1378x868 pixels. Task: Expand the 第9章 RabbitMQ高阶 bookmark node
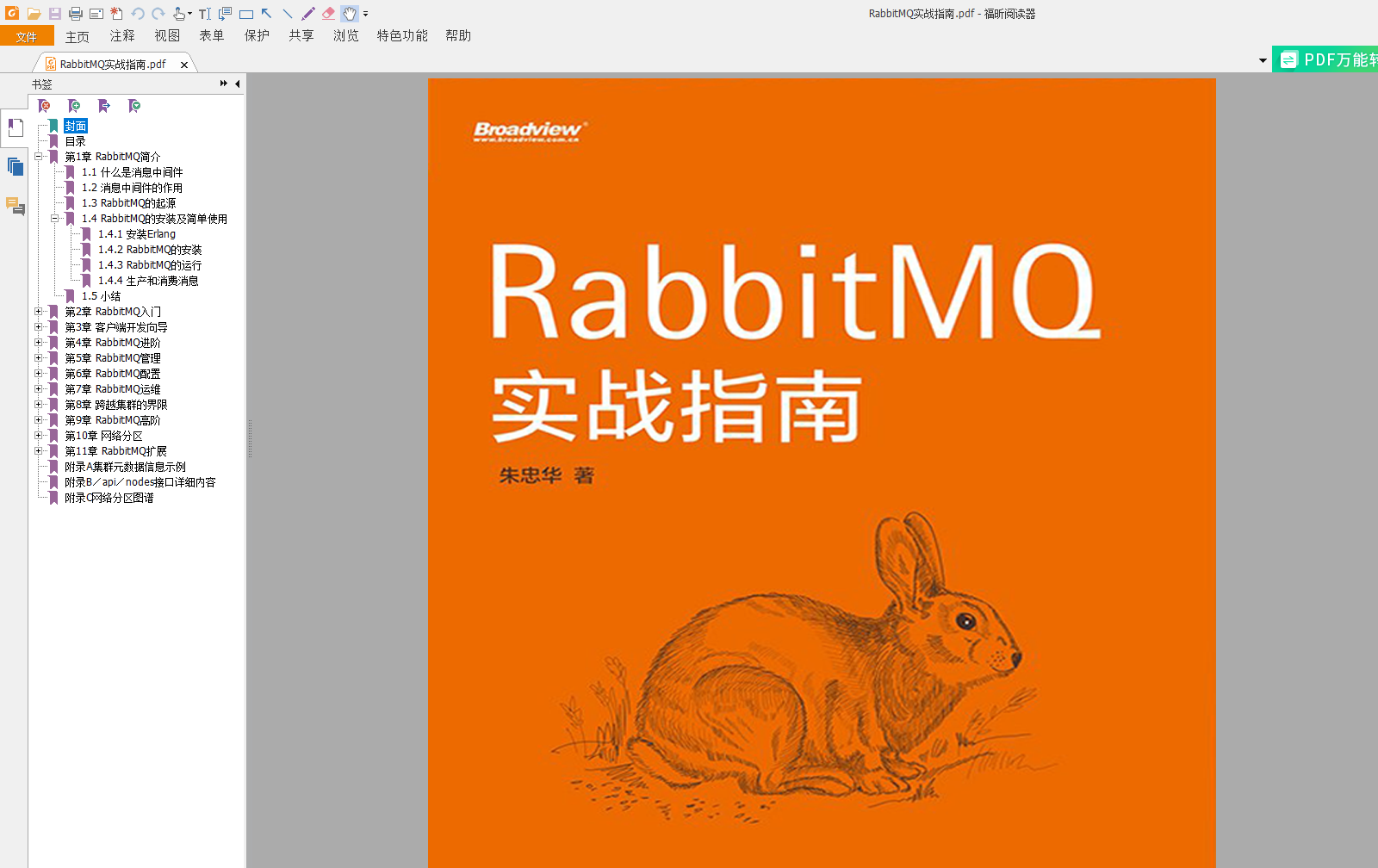pos(38,420)
